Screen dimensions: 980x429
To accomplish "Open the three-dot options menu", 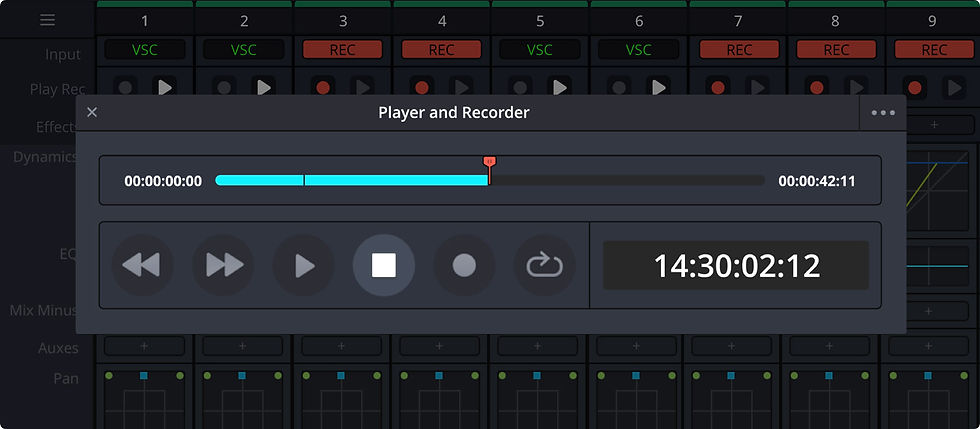I will tap(882, 113).
